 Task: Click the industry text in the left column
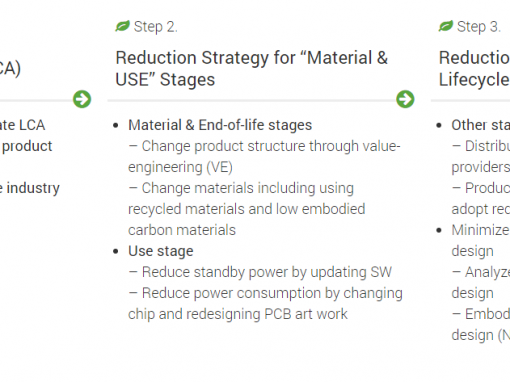(x=33, y=188)
